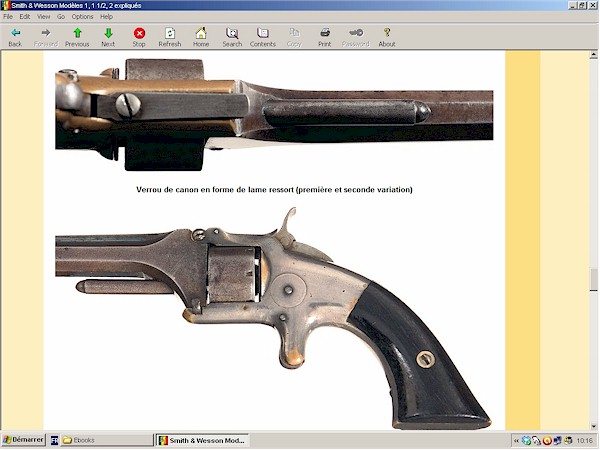Click the Next green down arrow
Image resolution: width=600 pixels, height=450 pixels.
point(108,38)
